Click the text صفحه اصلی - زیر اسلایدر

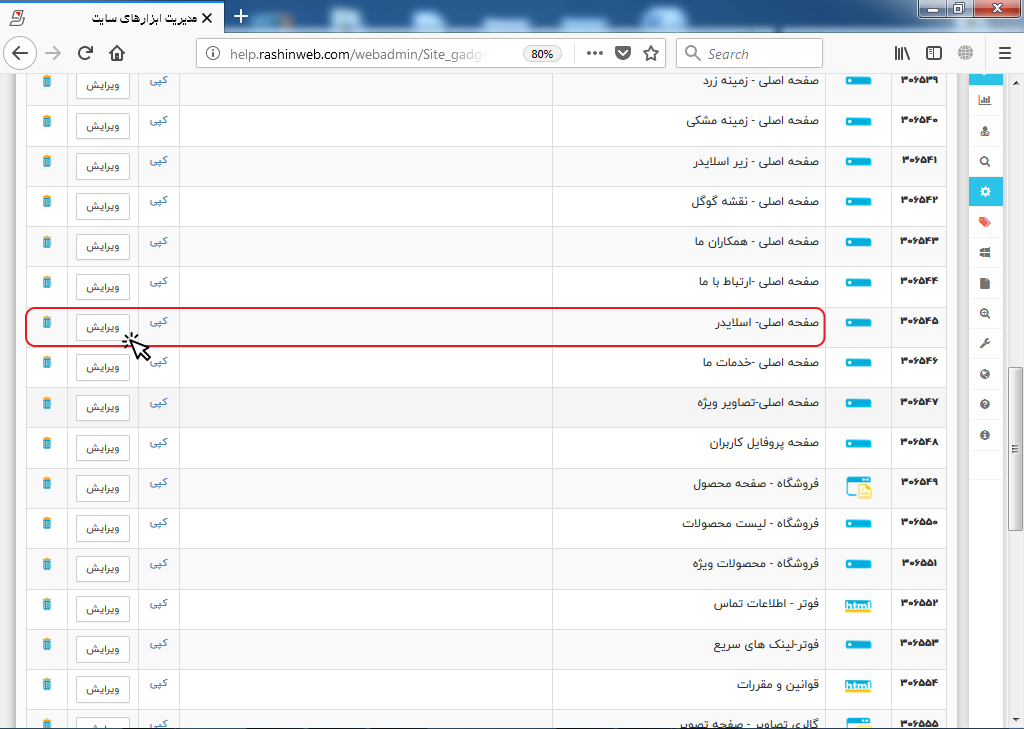click(x=756, y=161)
